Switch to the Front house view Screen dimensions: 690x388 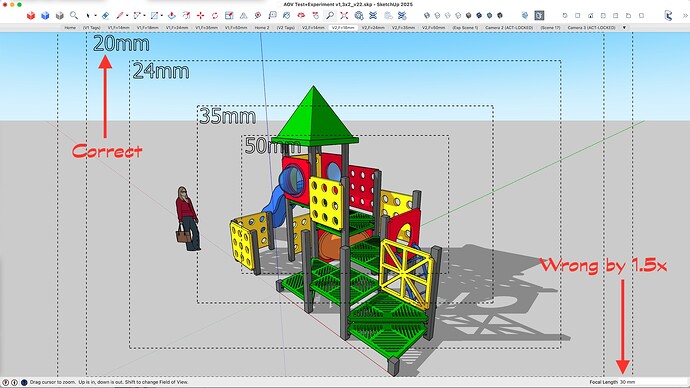[x=590, y=15]
